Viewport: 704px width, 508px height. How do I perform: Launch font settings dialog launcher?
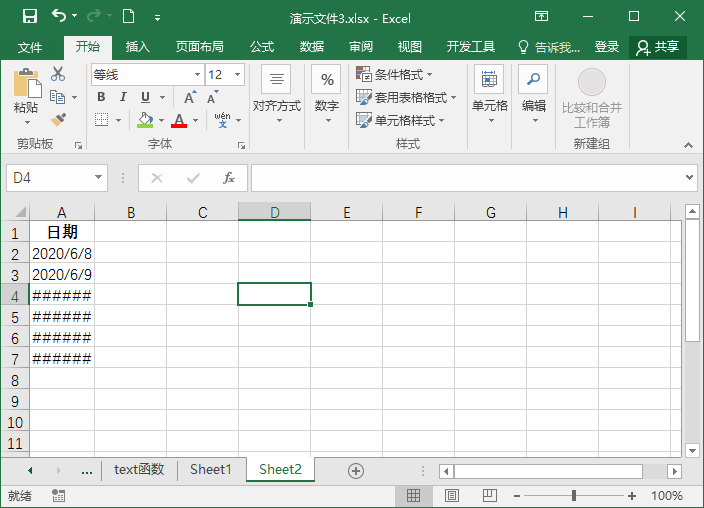point(241,145)
